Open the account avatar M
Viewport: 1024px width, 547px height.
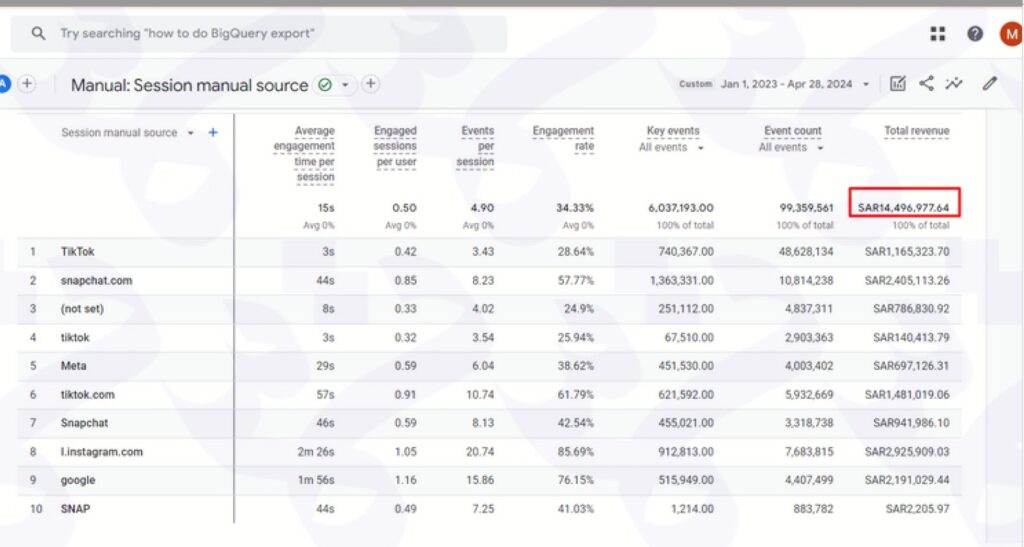1012,33
